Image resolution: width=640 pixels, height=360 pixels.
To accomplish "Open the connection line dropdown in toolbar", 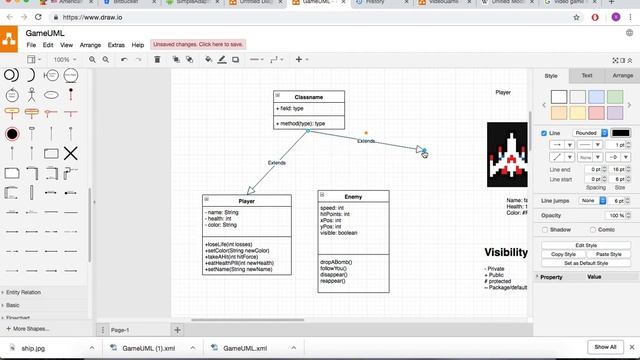I will tap(256, 60).
